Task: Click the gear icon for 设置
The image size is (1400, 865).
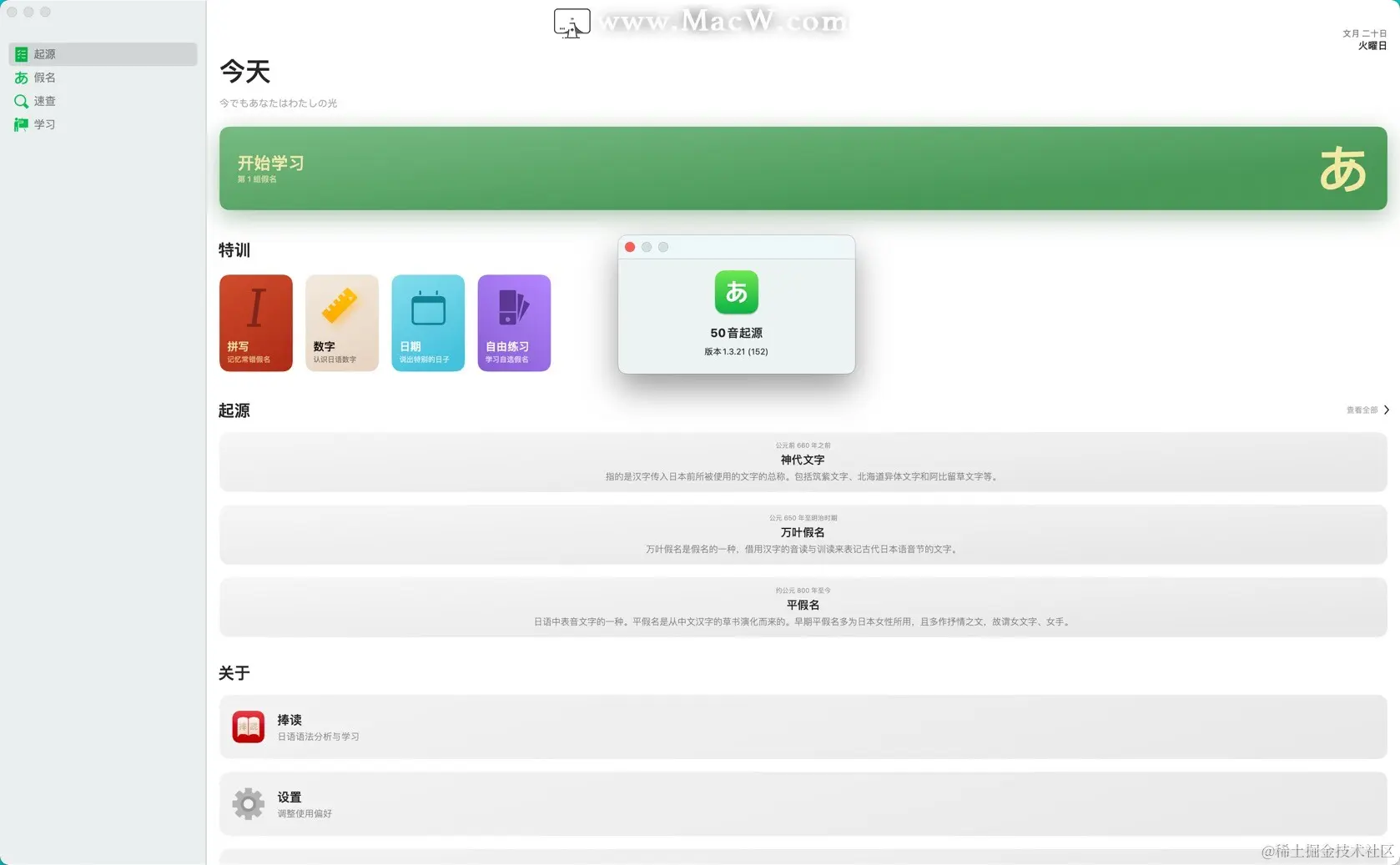Action: (x=249, y=804)
